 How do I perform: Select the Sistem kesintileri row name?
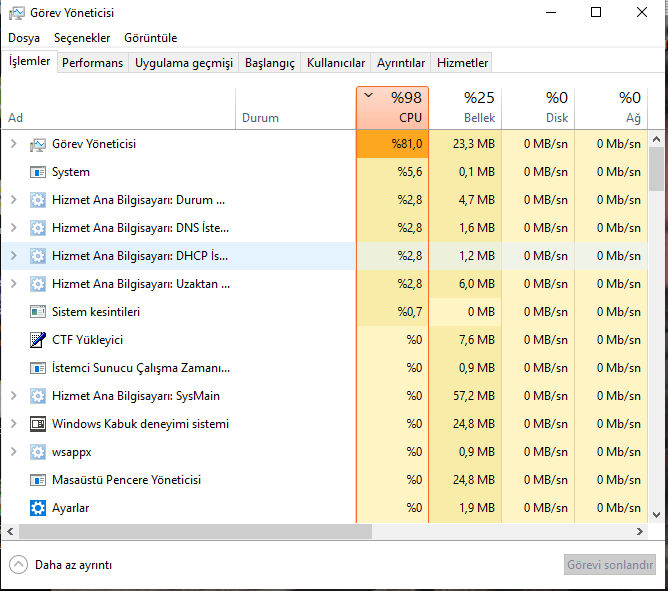[x=96, y=312]
